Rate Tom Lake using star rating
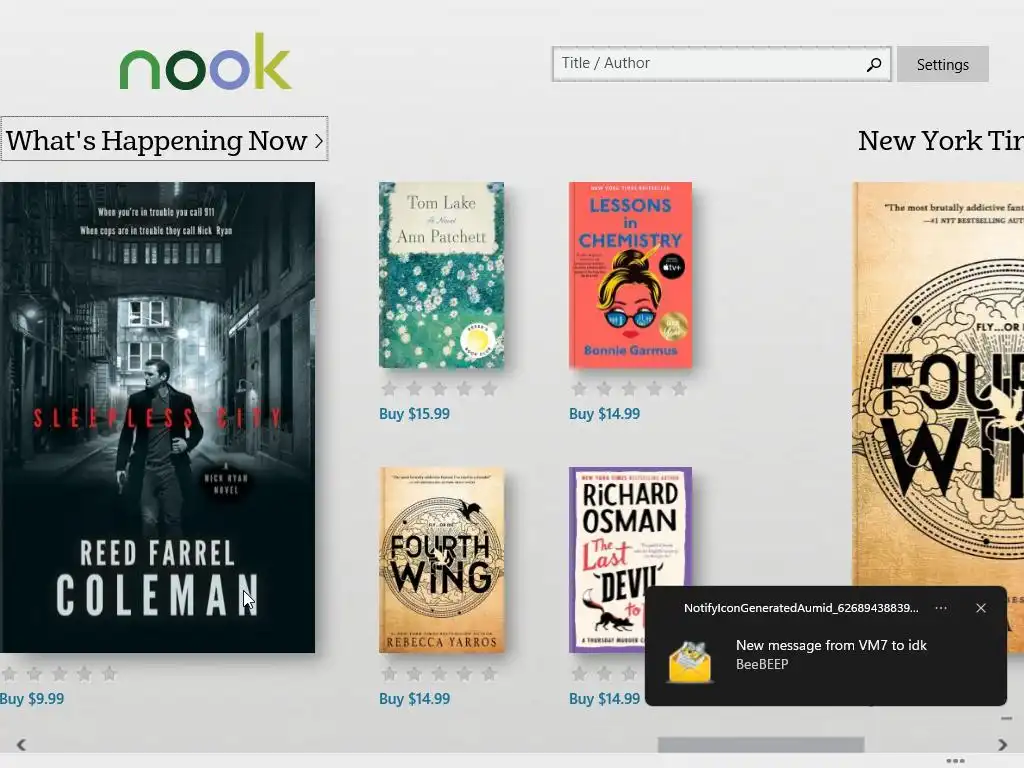This screenshot has height=768, width=1024. [439, 389]
